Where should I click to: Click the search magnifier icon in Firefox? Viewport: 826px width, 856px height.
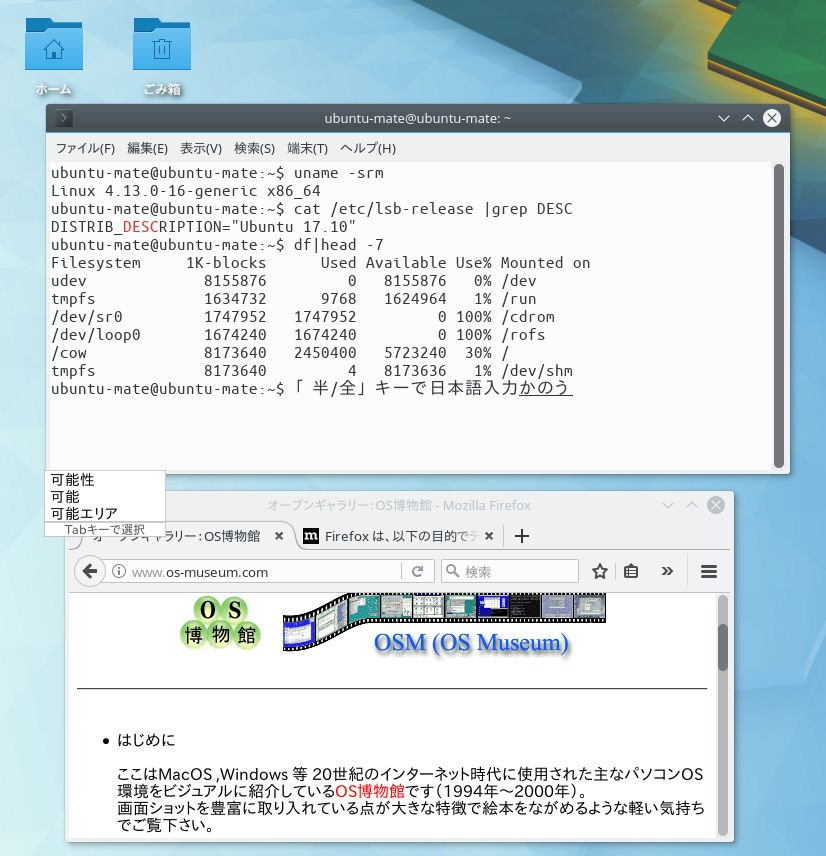click(452, 572)
